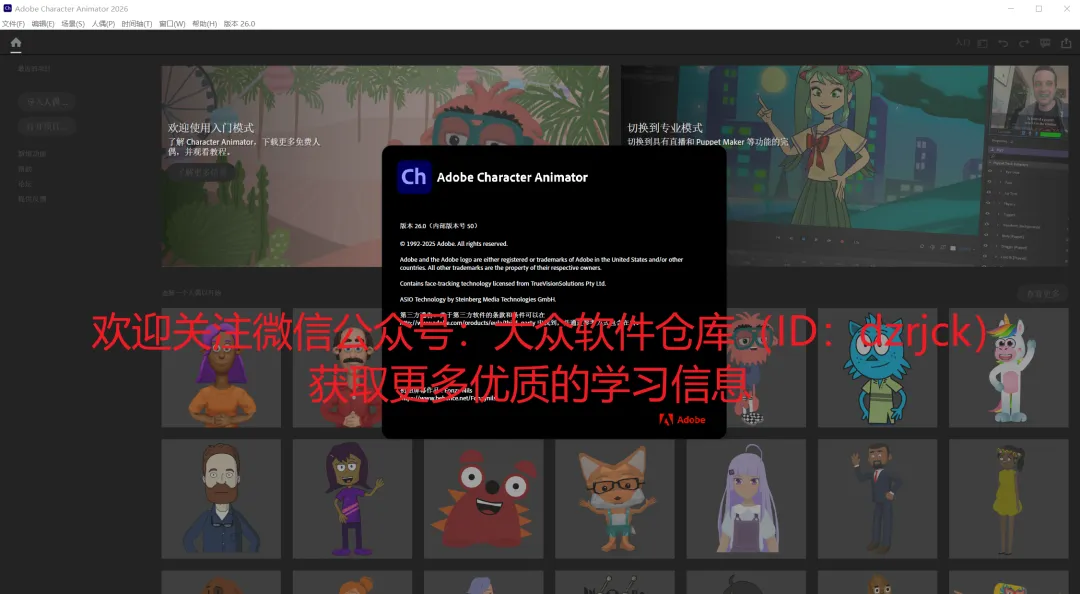
Task: Select the blue cat puppet
Action: click(x=877, y=367)
